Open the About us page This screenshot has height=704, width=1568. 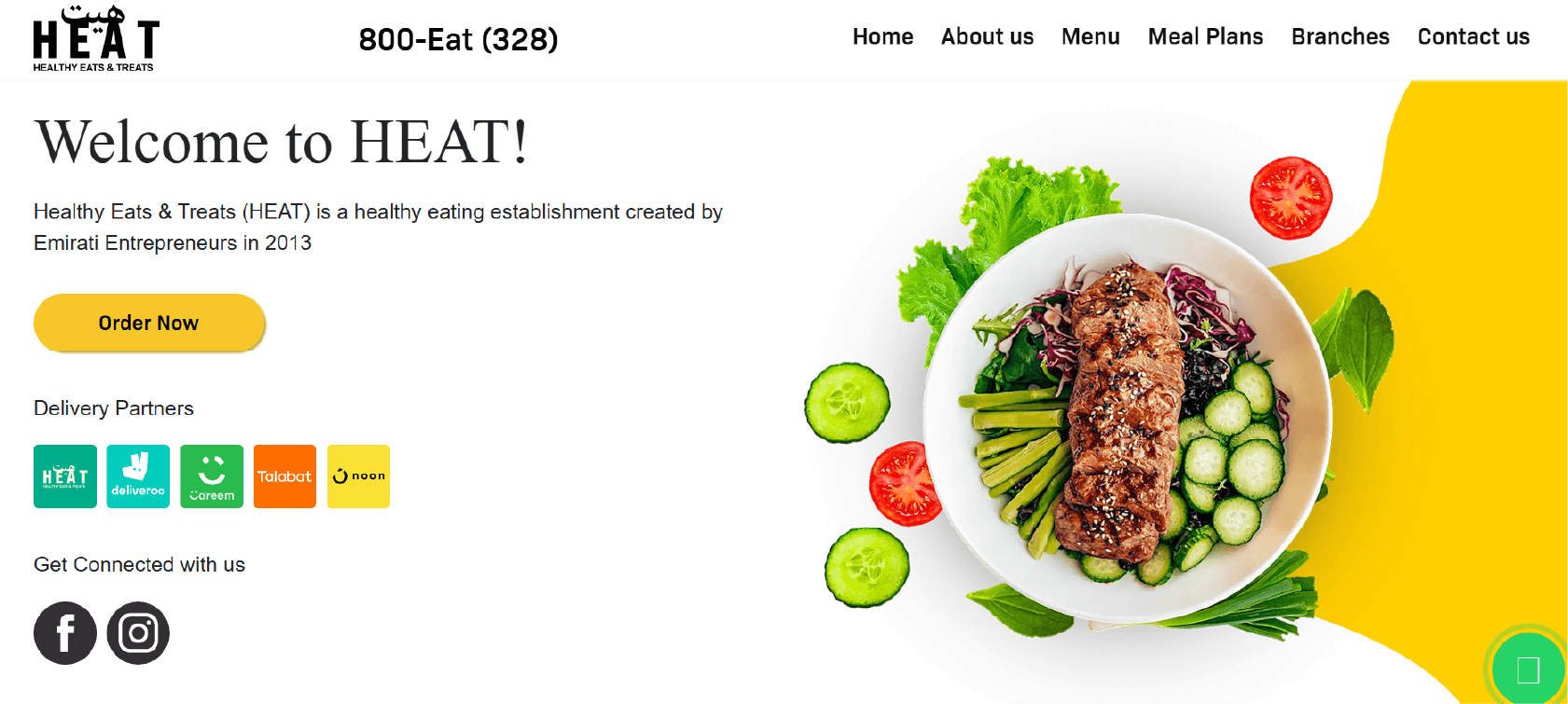point(987,37)
